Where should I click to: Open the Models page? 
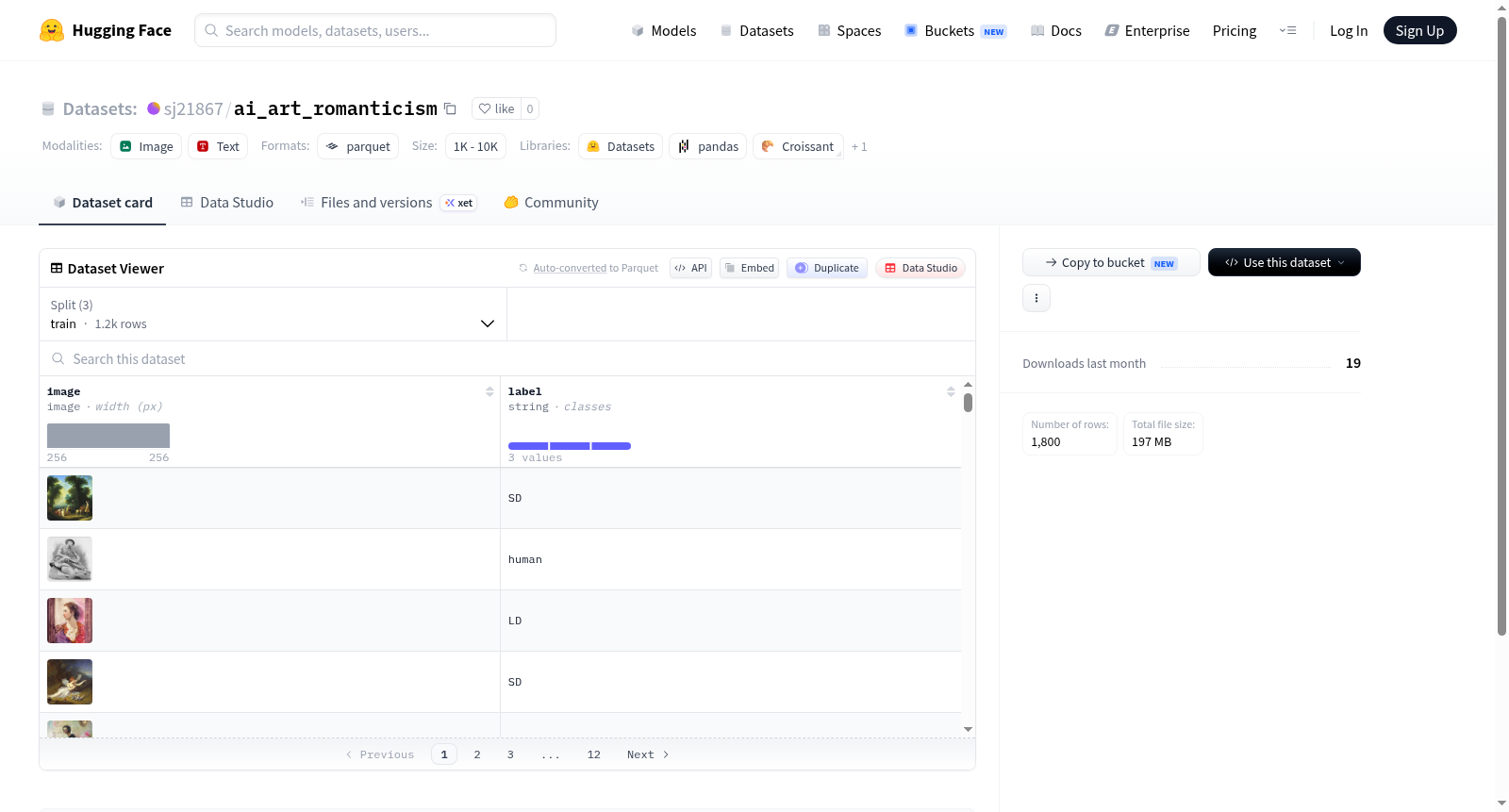click(x=664, y=30)
